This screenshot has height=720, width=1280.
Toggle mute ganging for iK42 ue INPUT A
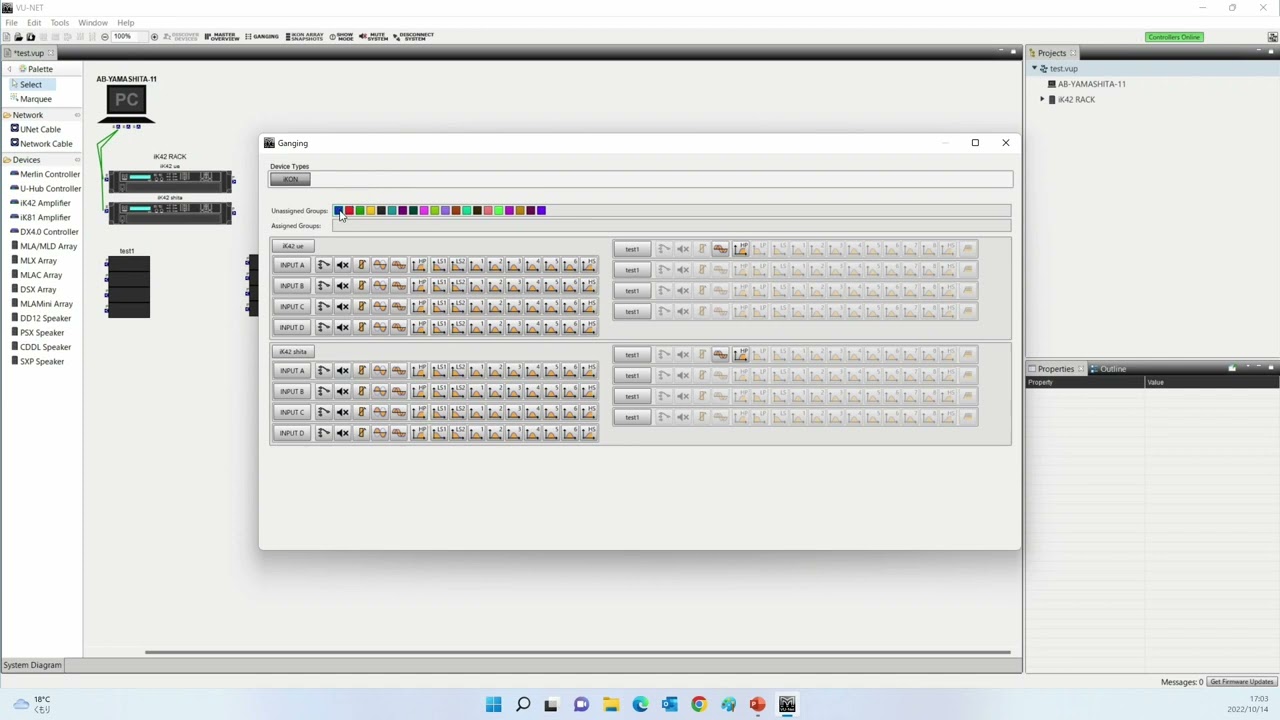click(x=342, y=265)
